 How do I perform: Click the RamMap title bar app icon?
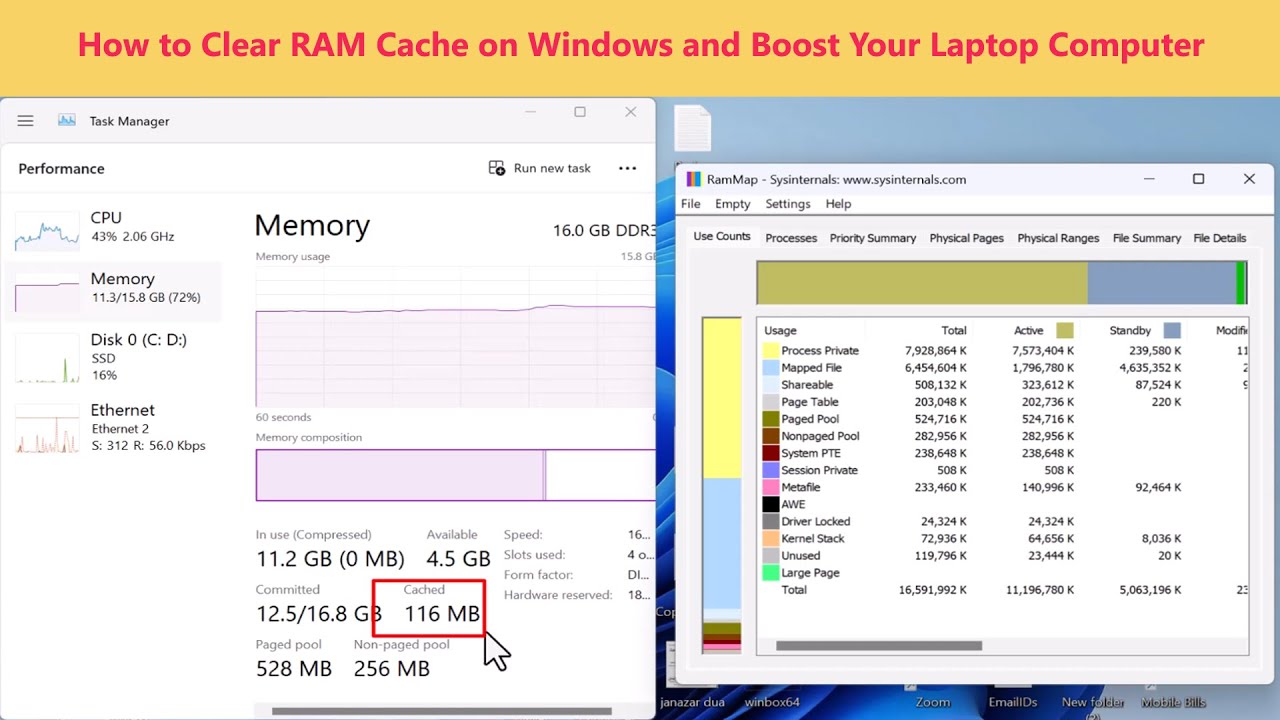[x=693, y=180]
